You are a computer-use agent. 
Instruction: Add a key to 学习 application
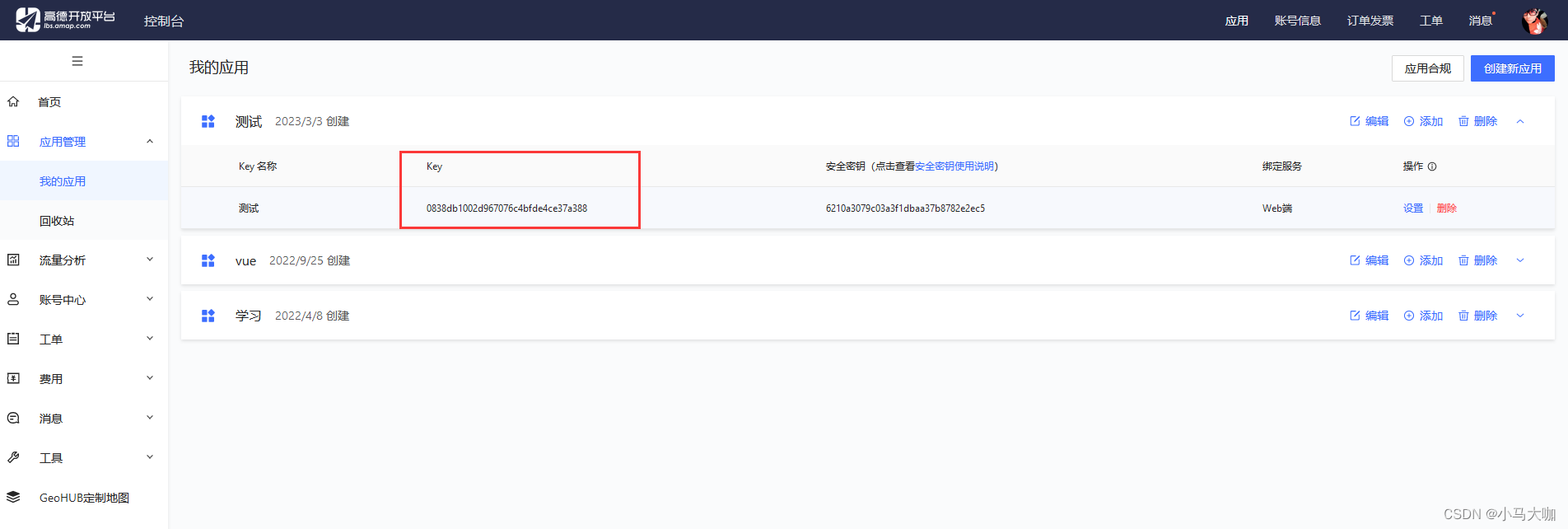click(1423, 316)
